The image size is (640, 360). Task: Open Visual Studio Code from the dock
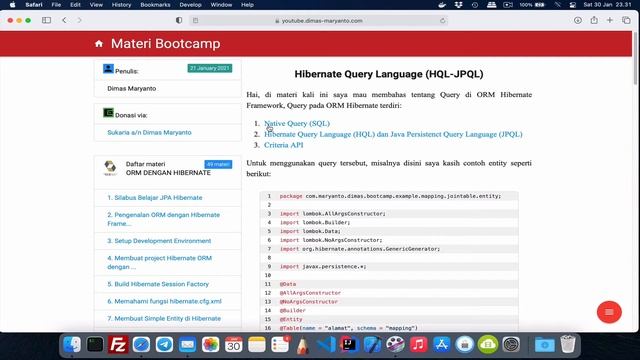[x=326, y=345]
